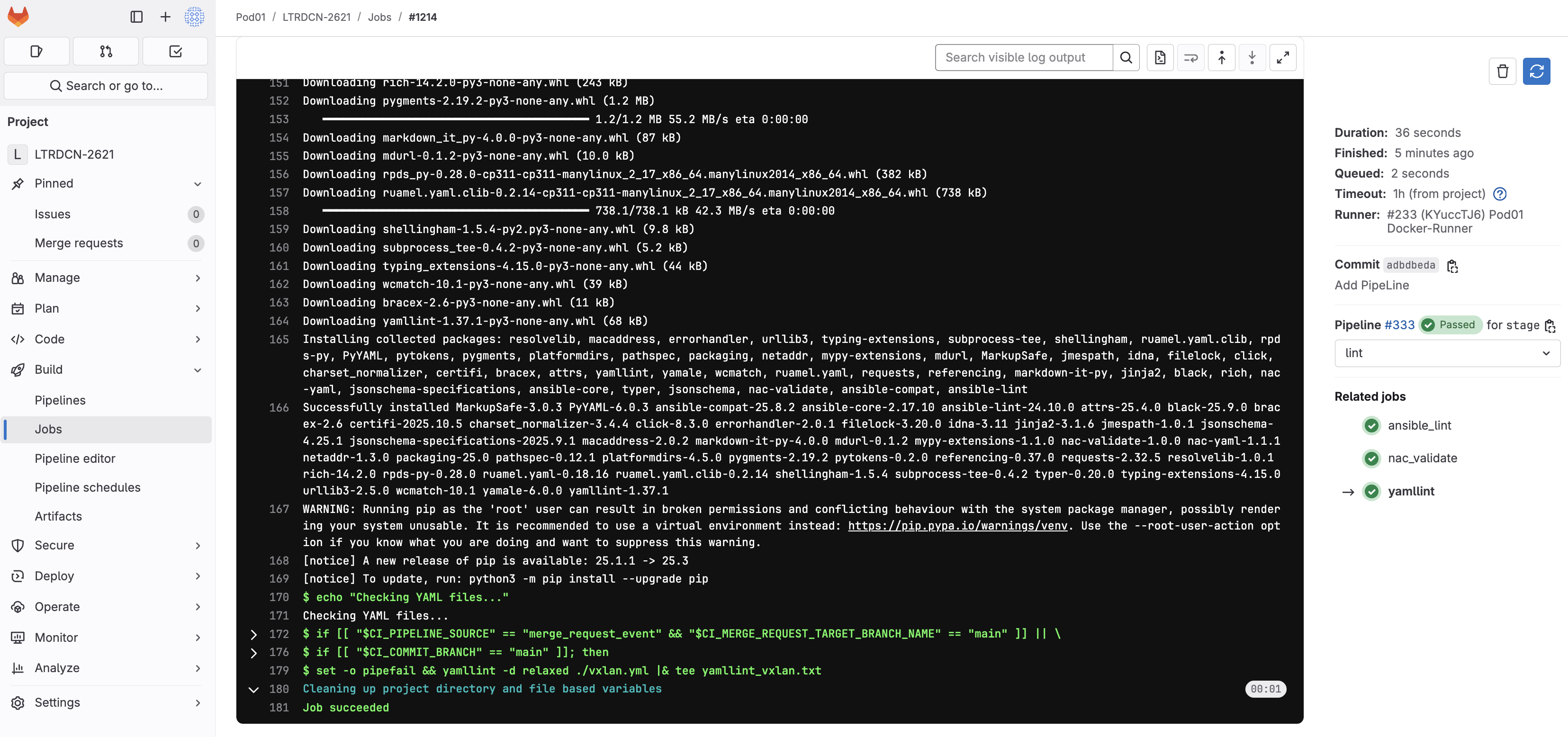1568x737 pixels.
Task: Toggle the left sidebar panel
Action: [136, 17]
